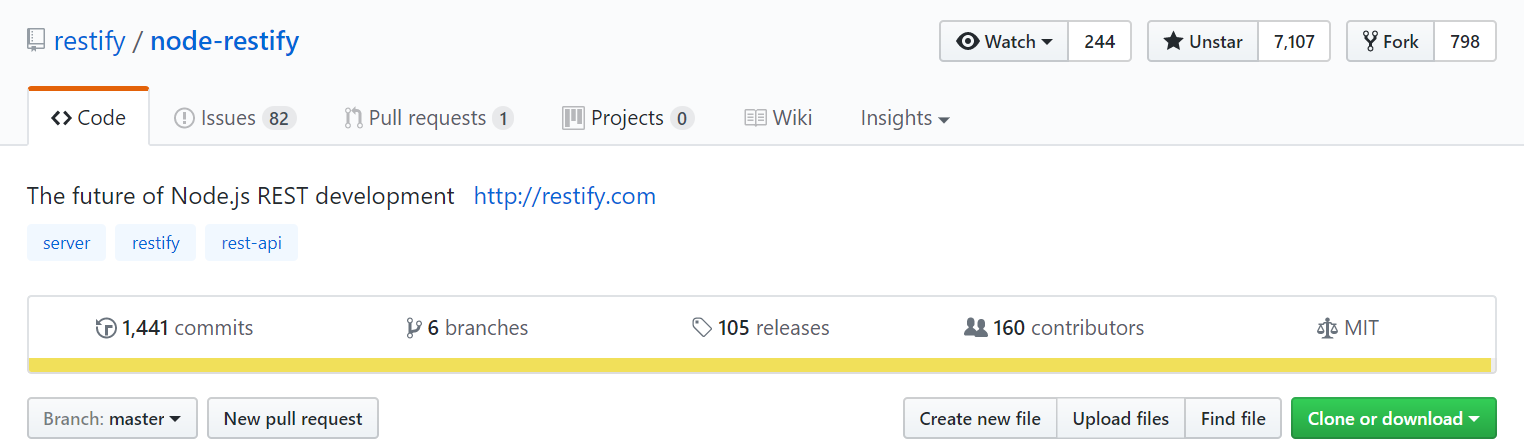
Task: Click Find file button
Action: tap(1233, 418)
